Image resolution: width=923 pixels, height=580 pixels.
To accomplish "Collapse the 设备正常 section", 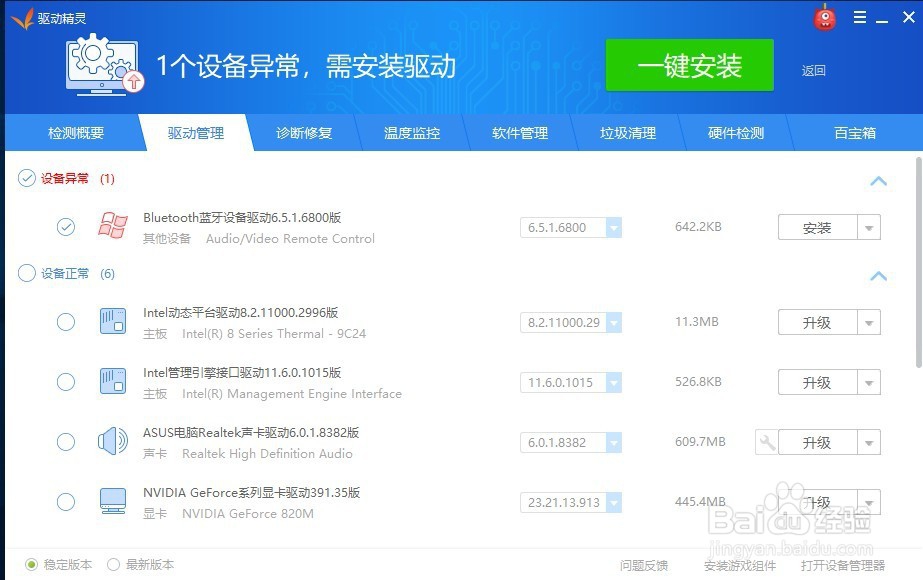I will pos(878,276).
